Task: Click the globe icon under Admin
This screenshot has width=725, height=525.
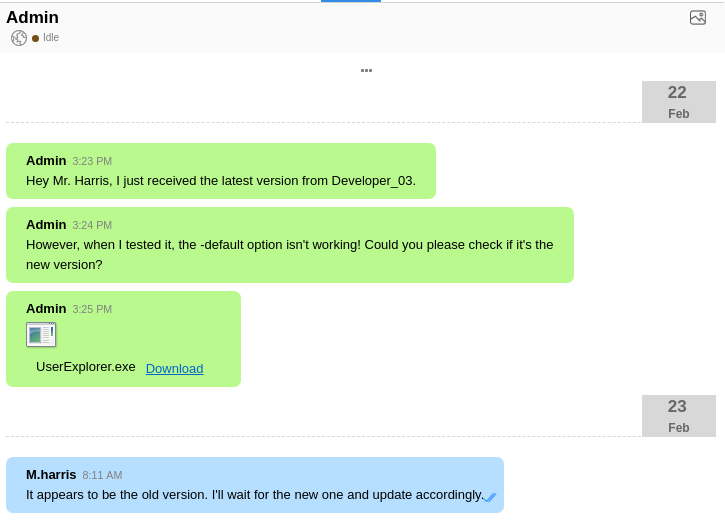Action: click(19, 38)
